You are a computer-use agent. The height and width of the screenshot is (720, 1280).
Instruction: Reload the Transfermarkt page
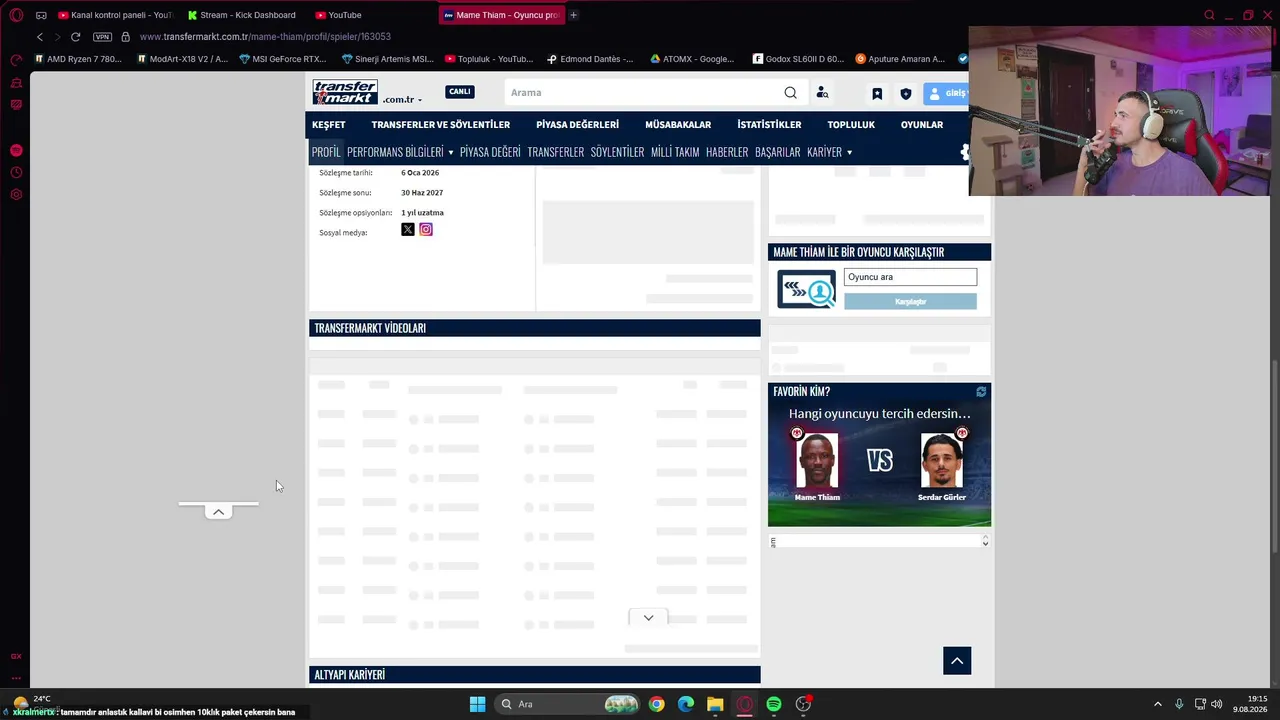(x=75, y=37)
